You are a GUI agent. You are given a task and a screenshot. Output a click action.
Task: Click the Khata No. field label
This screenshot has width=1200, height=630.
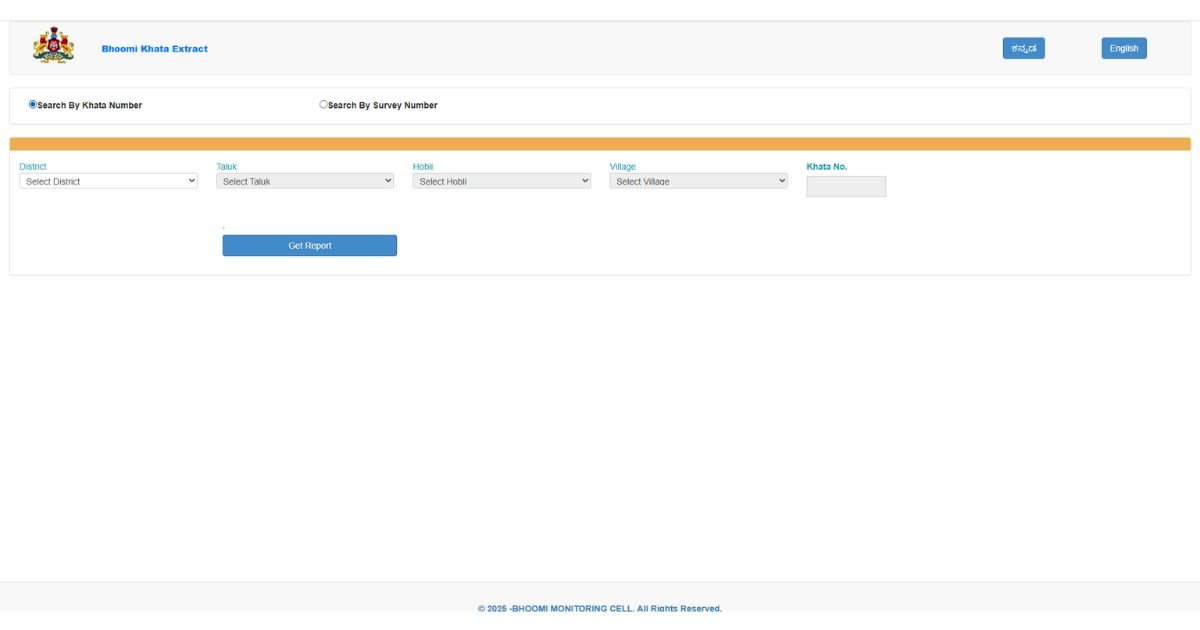click(827, 167)
